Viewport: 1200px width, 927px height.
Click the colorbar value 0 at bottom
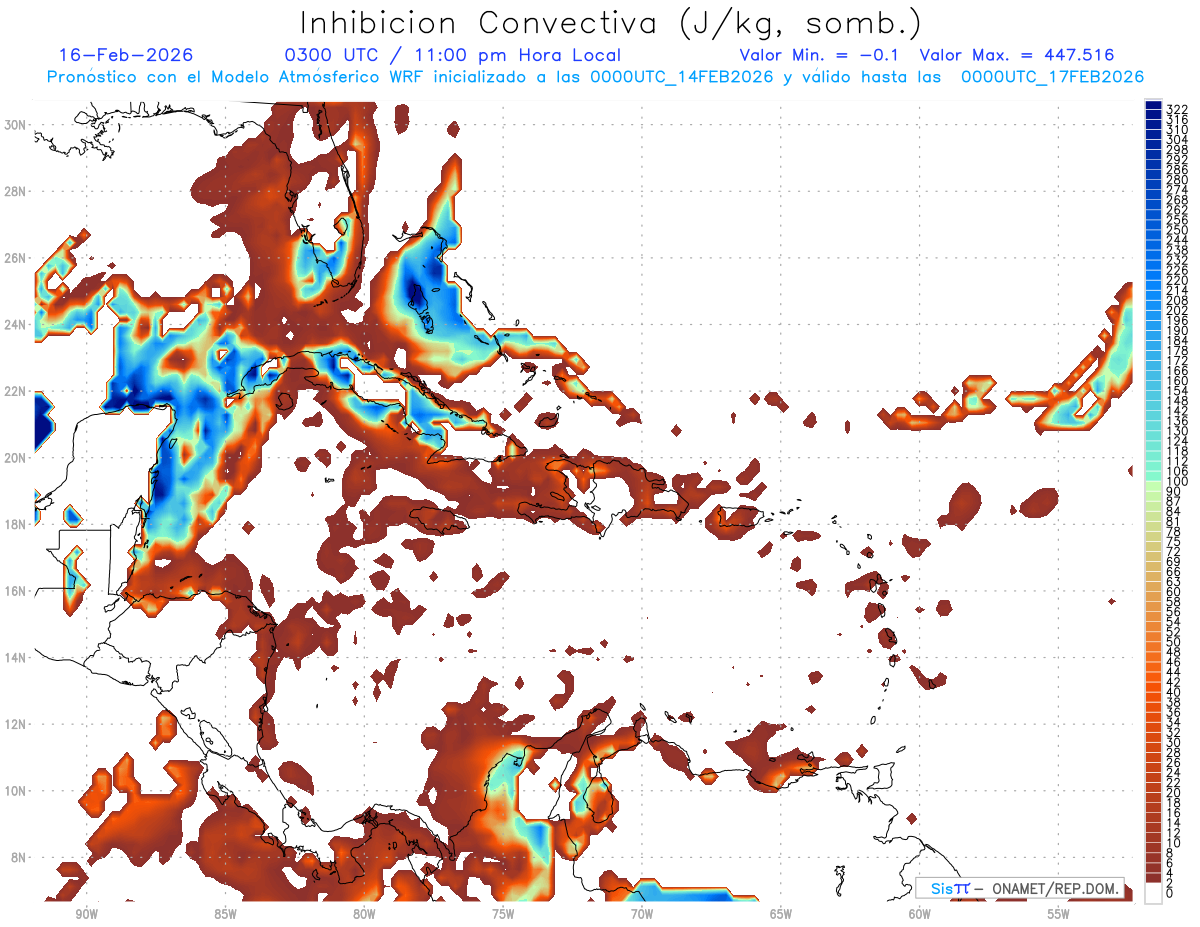1170,893
